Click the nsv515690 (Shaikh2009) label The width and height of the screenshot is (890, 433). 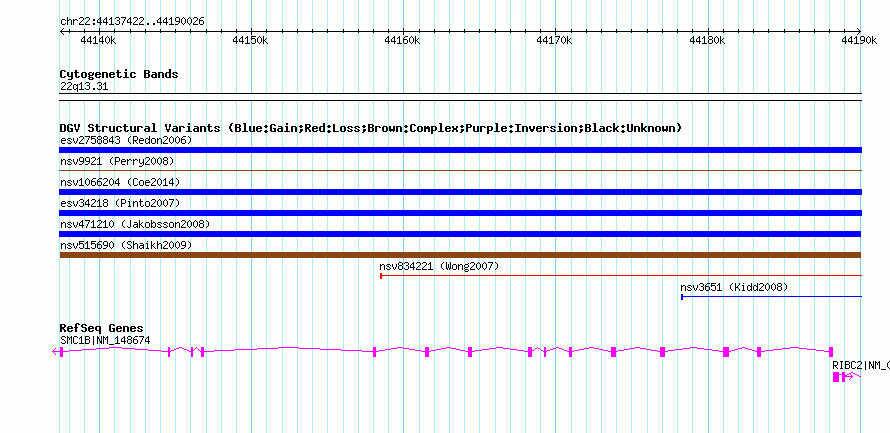tap(126, 245)
